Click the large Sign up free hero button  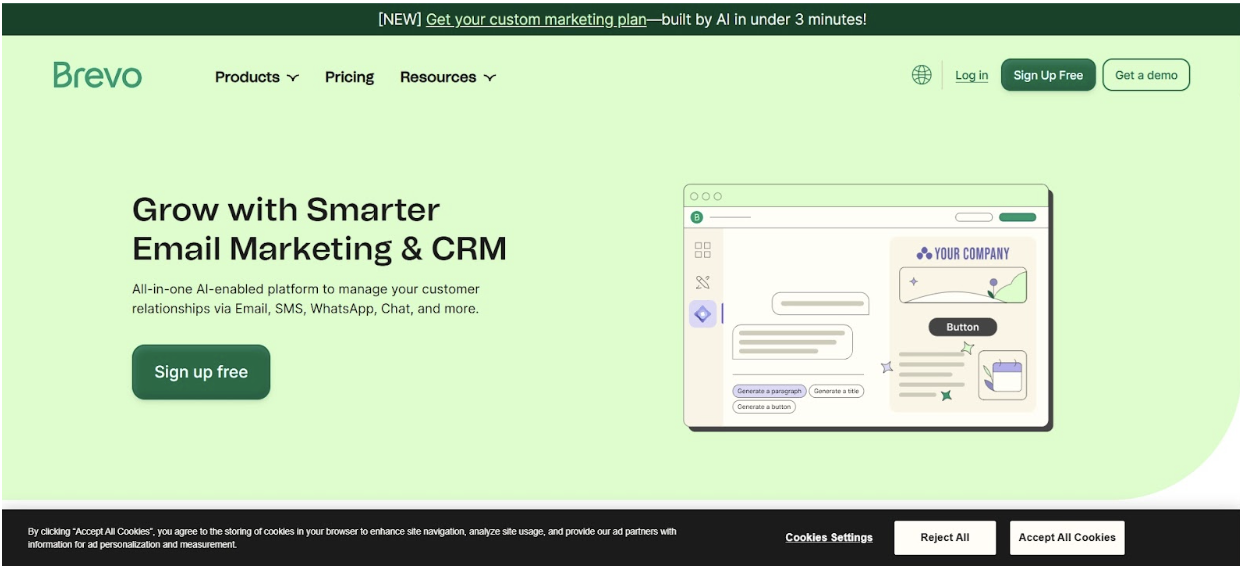coord(201,372)
